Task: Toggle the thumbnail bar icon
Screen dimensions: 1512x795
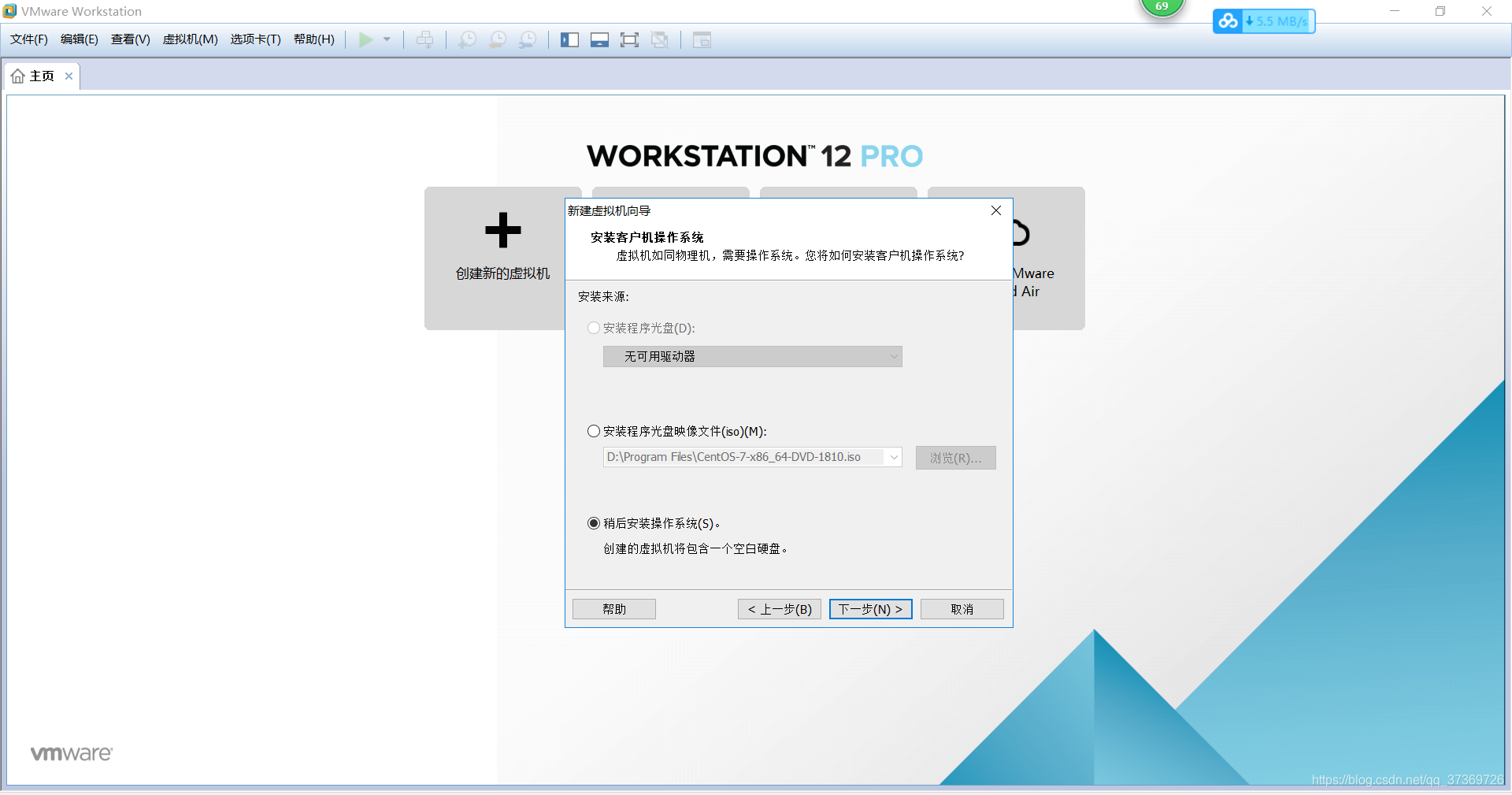Action: pos(599,39)
